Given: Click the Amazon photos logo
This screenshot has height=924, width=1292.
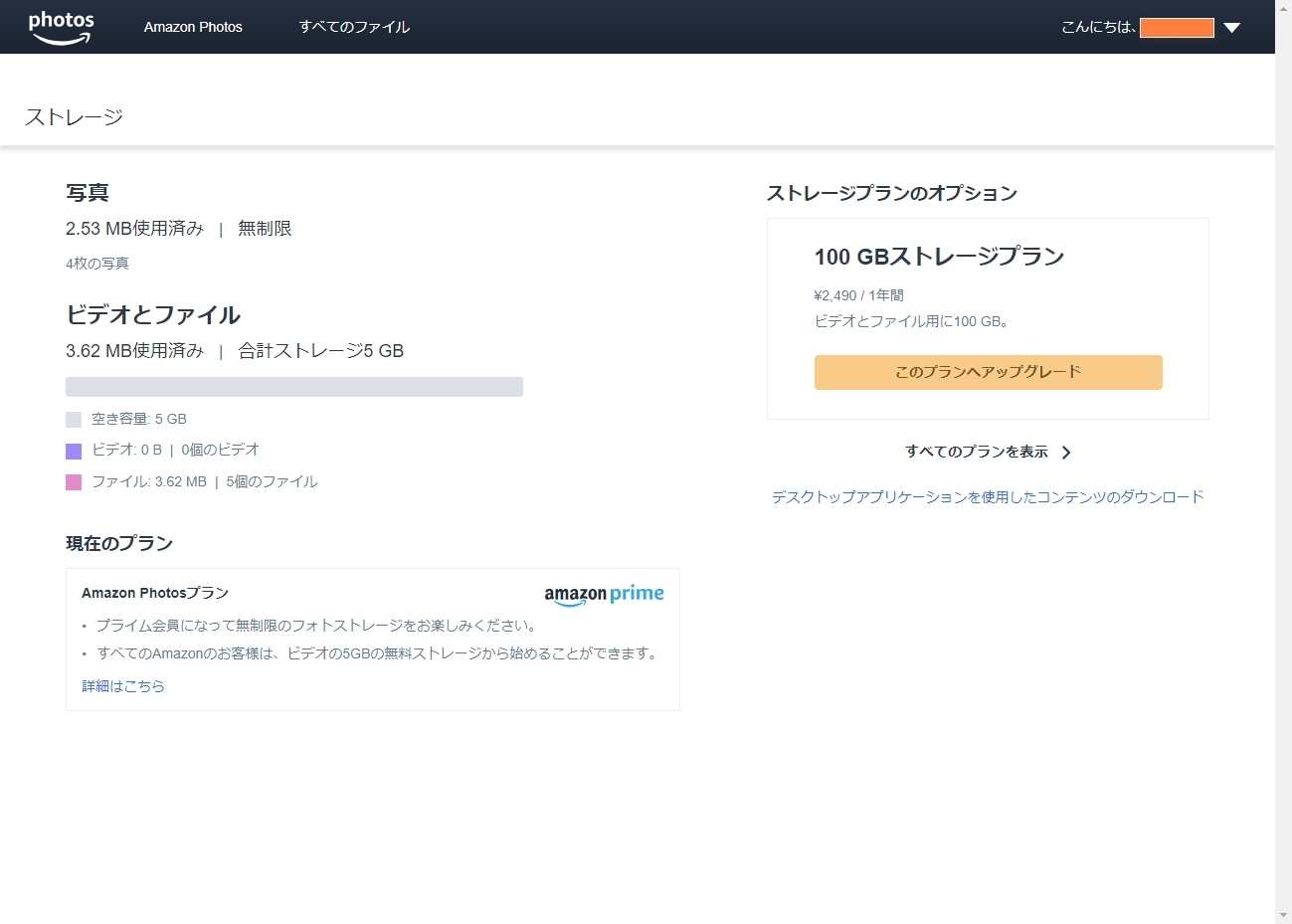Looking at the screenshot, I should tap(61, 28).
